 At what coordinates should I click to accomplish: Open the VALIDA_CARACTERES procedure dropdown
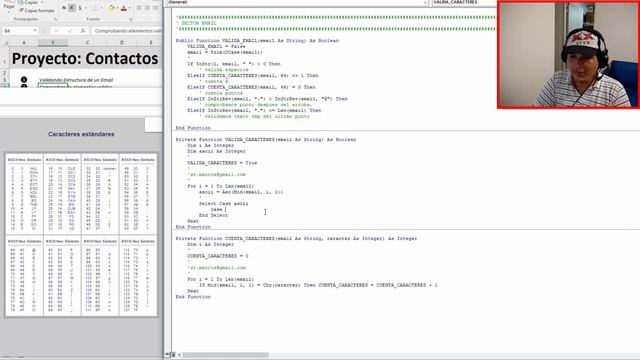click(x=464, y=2)
